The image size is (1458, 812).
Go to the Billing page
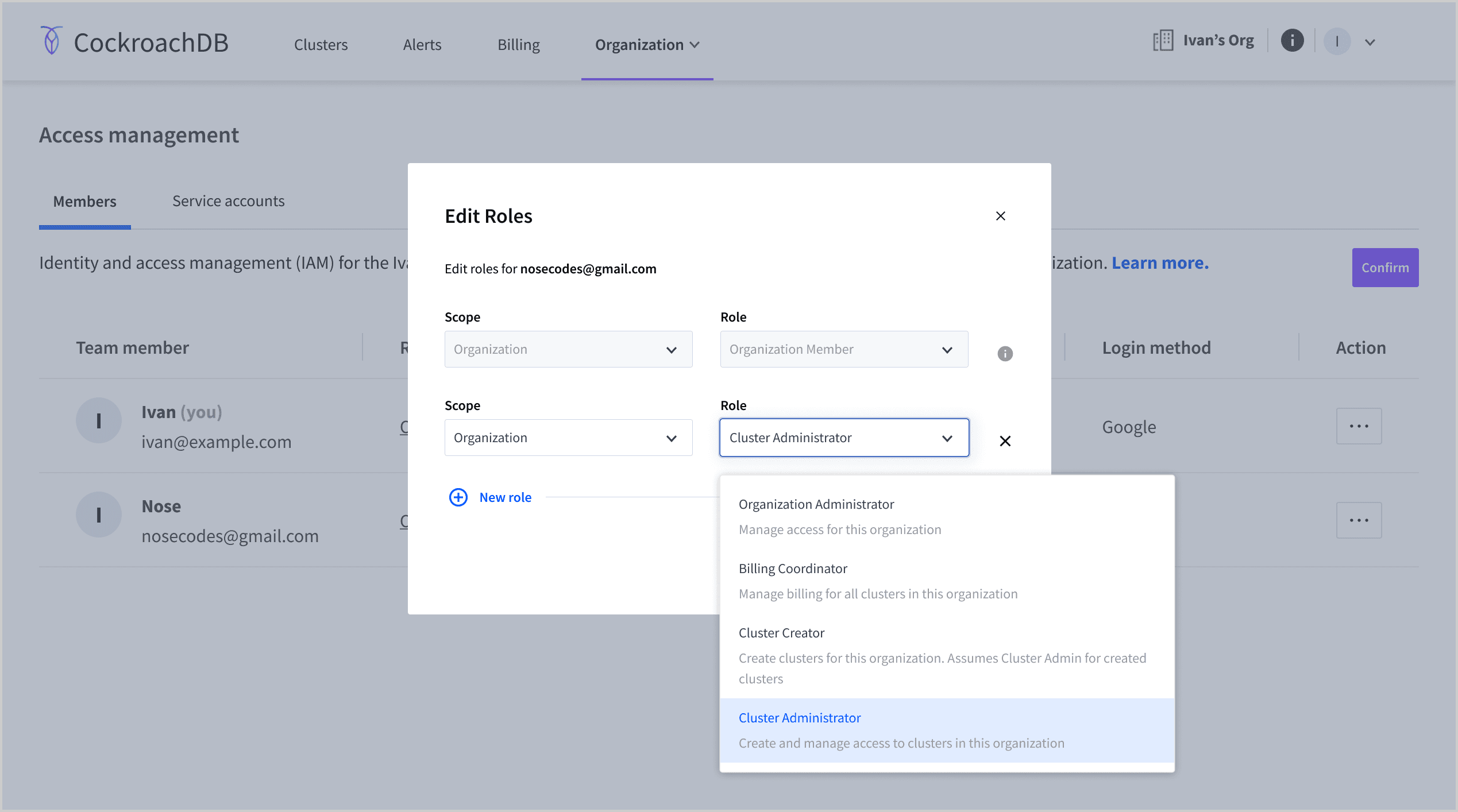click(519, 45)
